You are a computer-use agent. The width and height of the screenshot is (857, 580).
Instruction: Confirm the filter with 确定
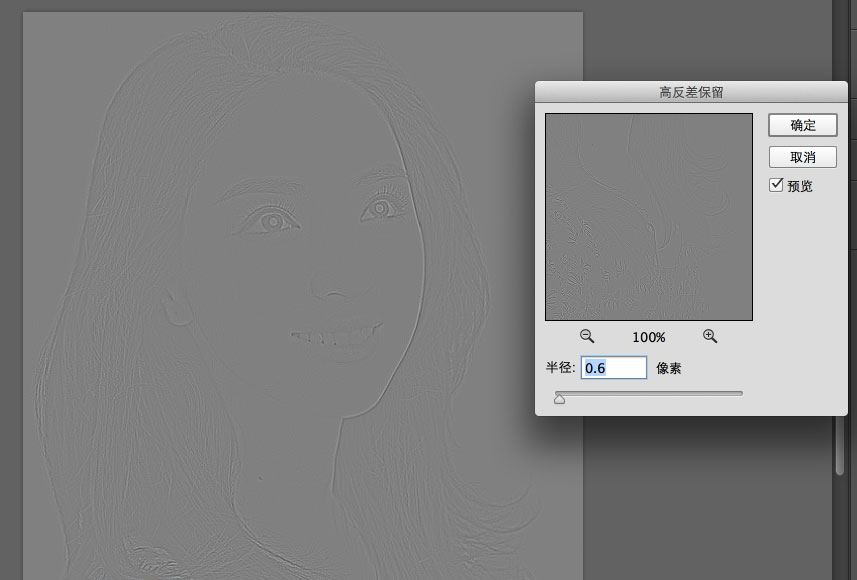pyautogui.click(x=802, y=125)
